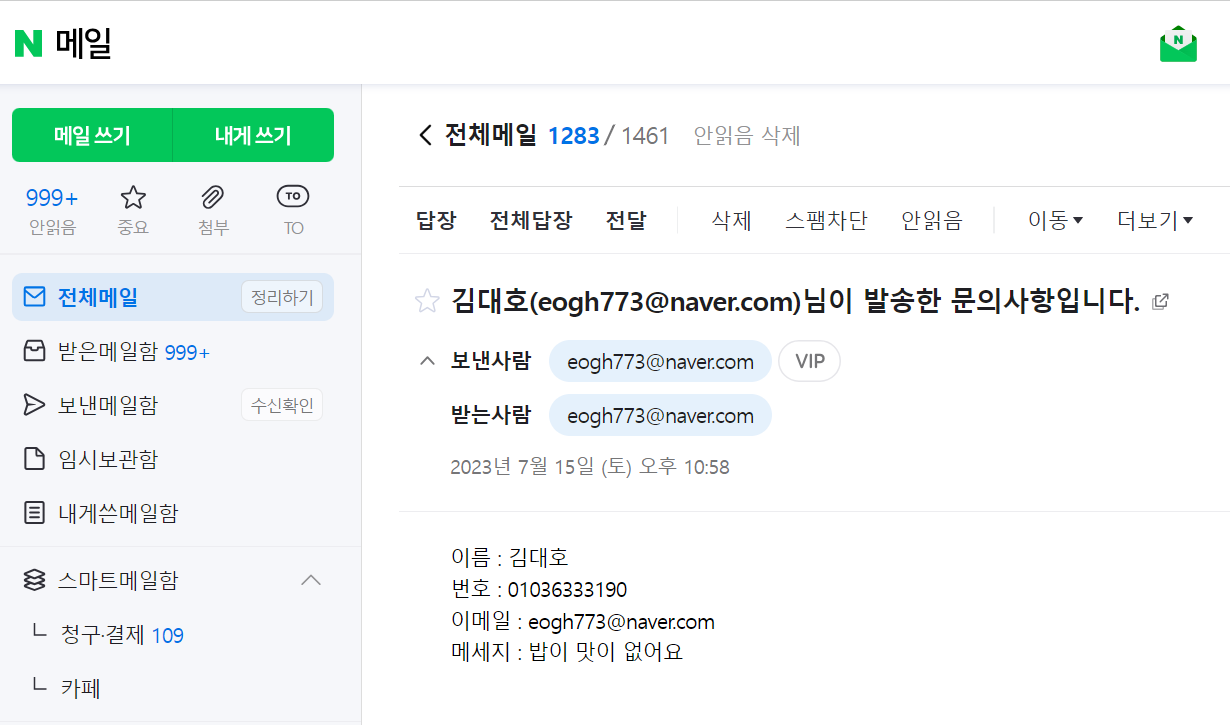
Task: Mark sender eogh773@naver.com as VIP
Action: click(x=809, y=362)
